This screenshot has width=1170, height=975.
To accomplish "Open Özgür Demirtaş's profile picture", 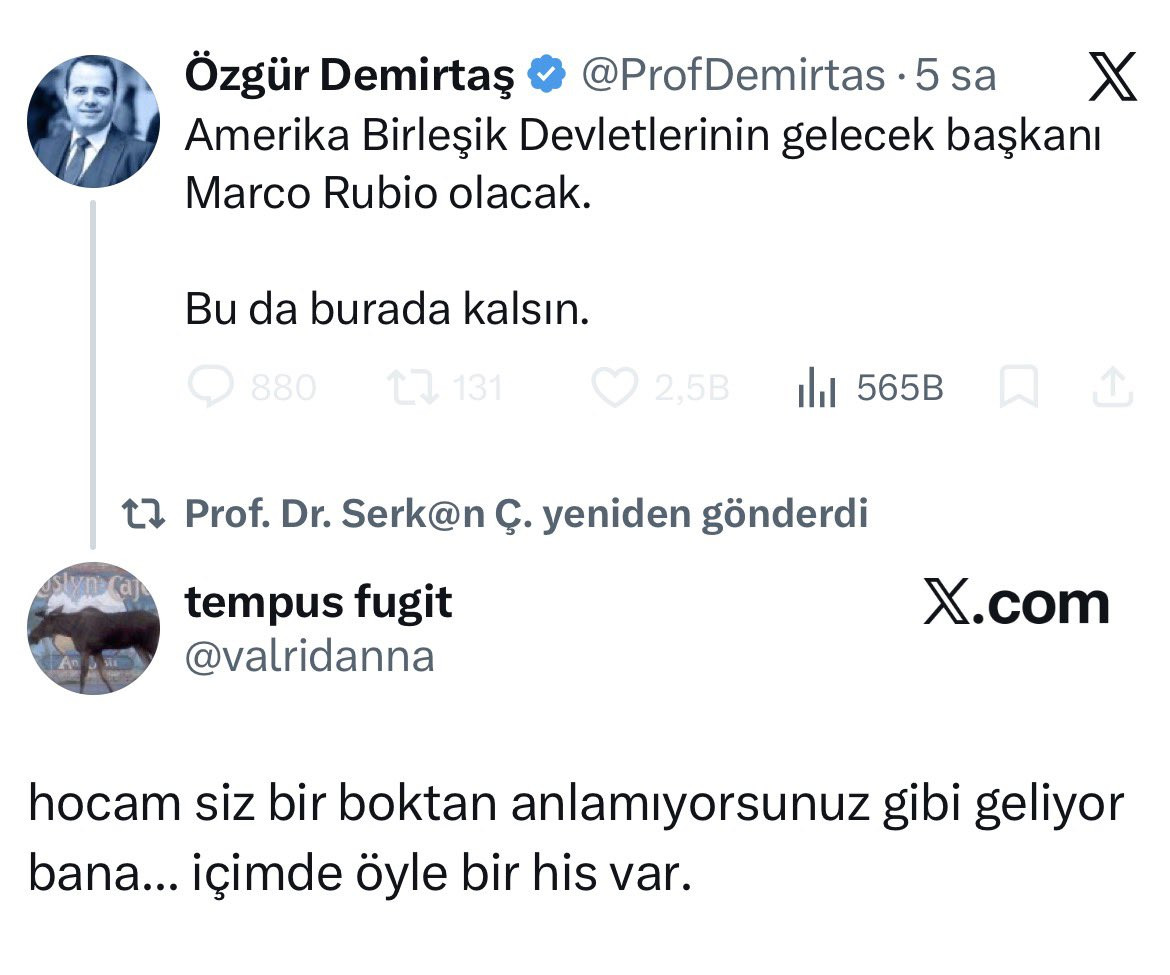I will click(x=92, y=122).
